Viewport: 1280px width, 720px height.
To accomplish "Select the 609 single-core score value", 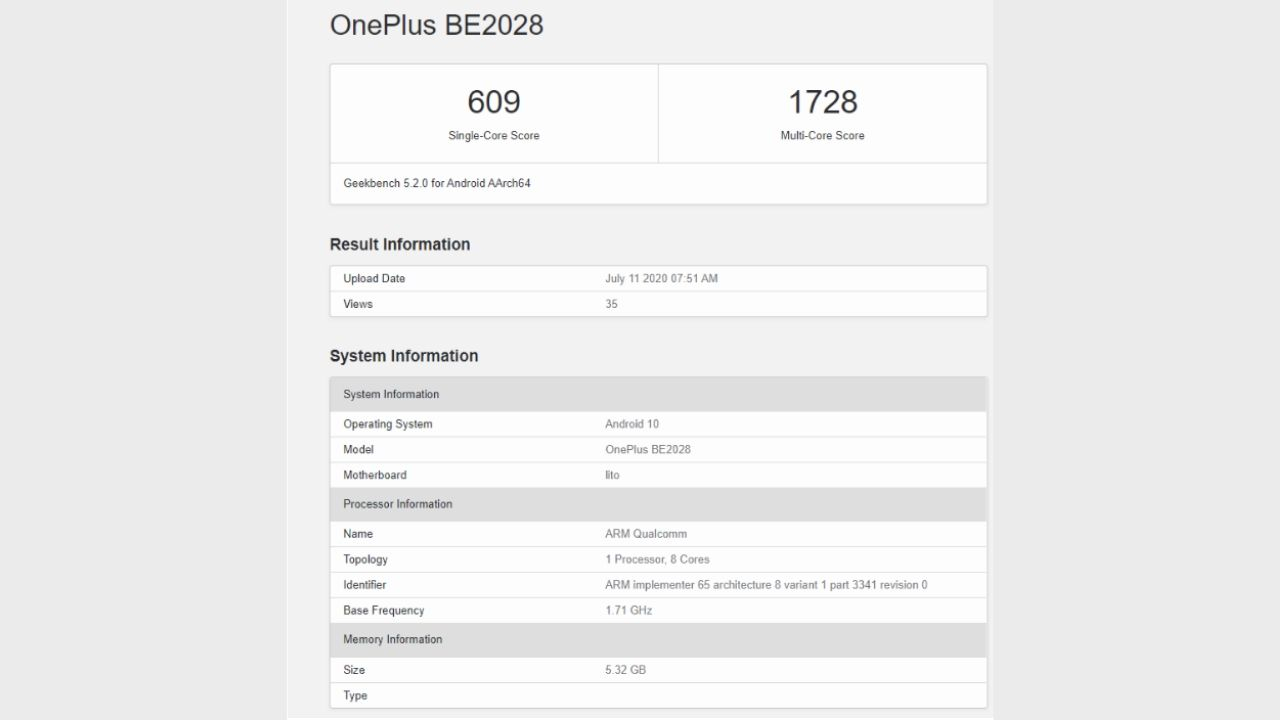I will (494, 102).
